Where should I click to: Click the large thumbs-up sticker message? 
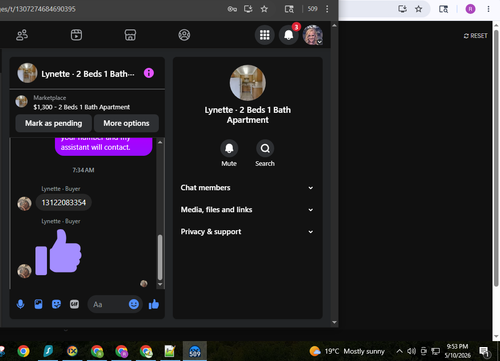pyautogui.click(x=58, y=252)
